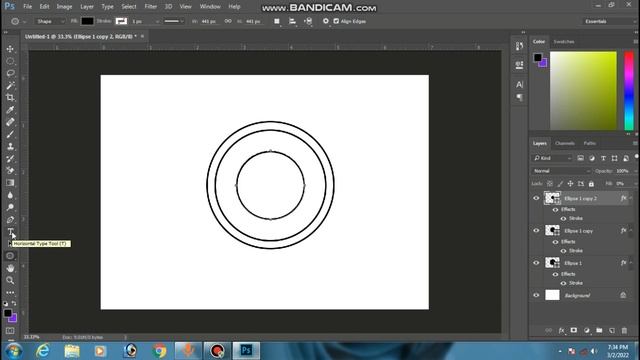Delete the selected layer

624,330
